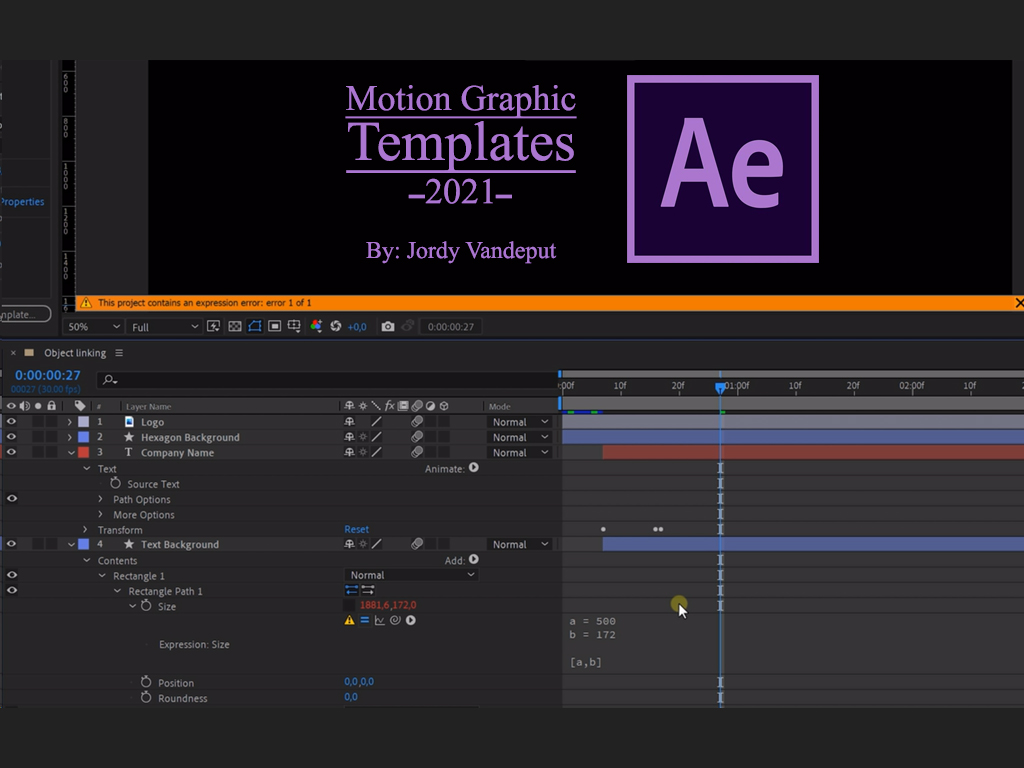Click the Roundness value 0,0
The width and height of the screenshot is (1024, 768).
pyautogui.click(x=351, y=697)
